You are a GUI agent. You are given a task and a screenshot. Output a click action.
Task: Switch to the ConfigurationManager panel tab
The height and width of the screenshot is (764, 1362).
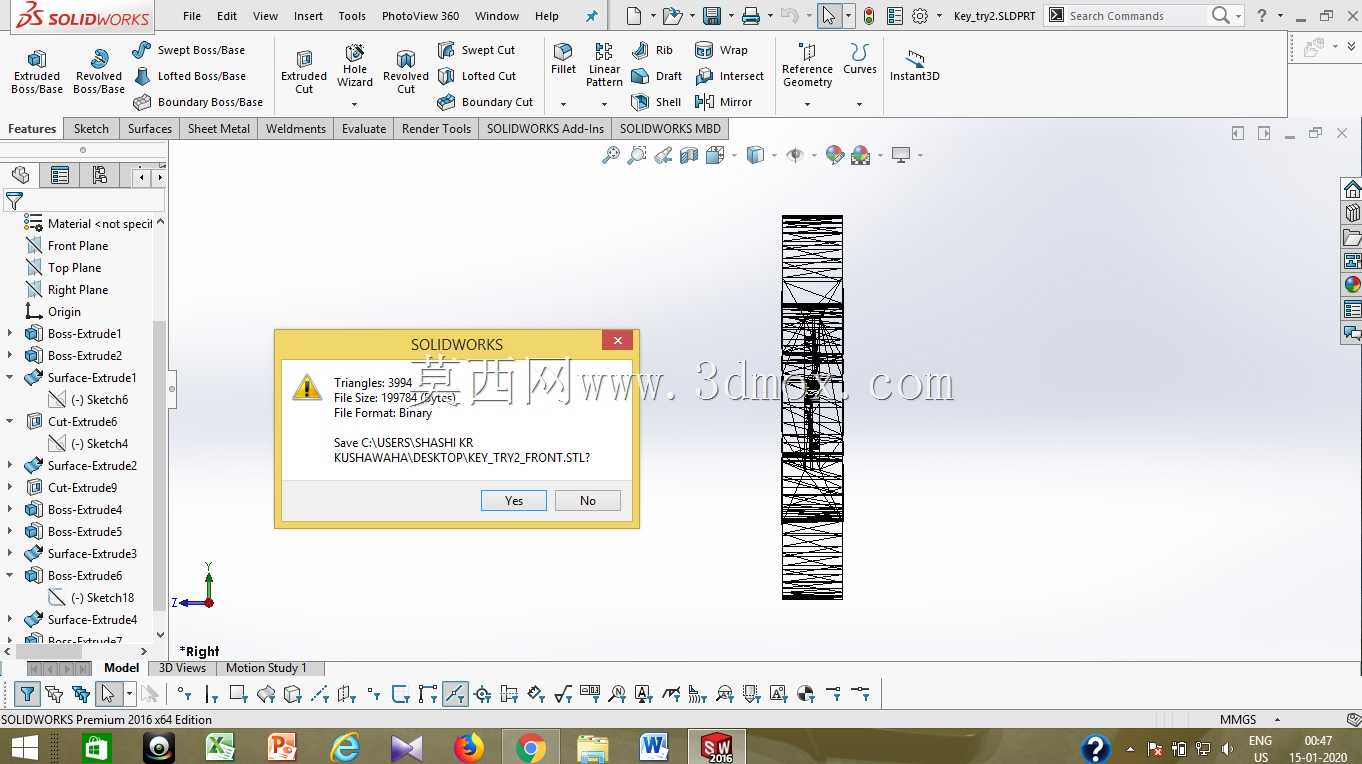(100, 176)
